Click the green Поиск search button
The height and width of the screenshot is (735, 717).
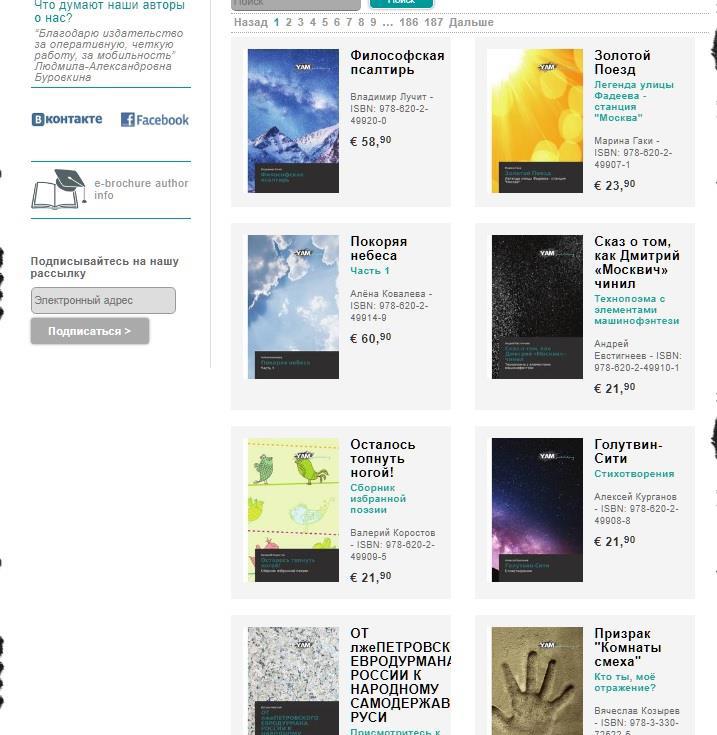click(401, 3)
